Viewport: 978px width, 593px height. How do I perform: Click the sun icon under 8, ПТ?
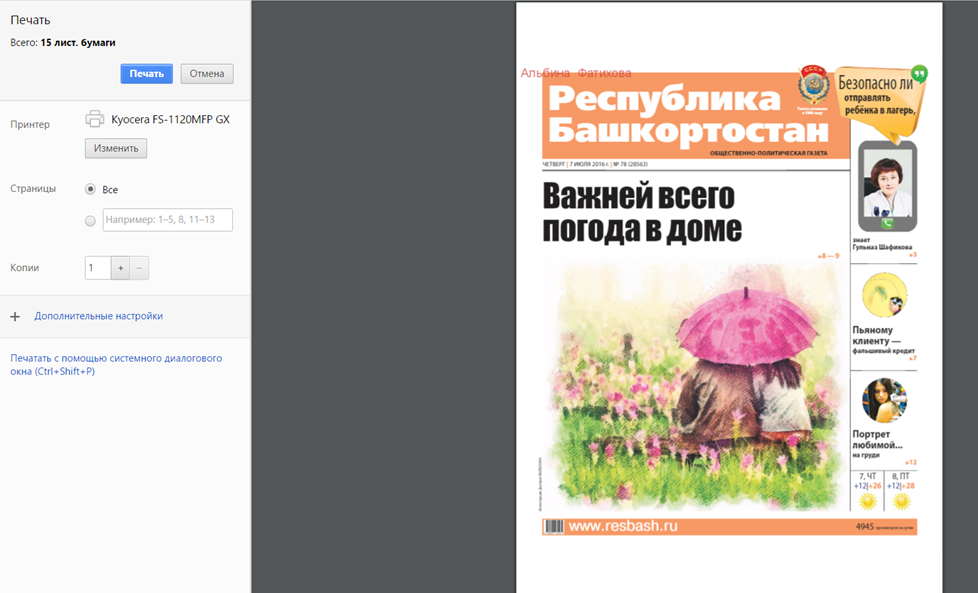pyautogui.click(x=901, y=501)
